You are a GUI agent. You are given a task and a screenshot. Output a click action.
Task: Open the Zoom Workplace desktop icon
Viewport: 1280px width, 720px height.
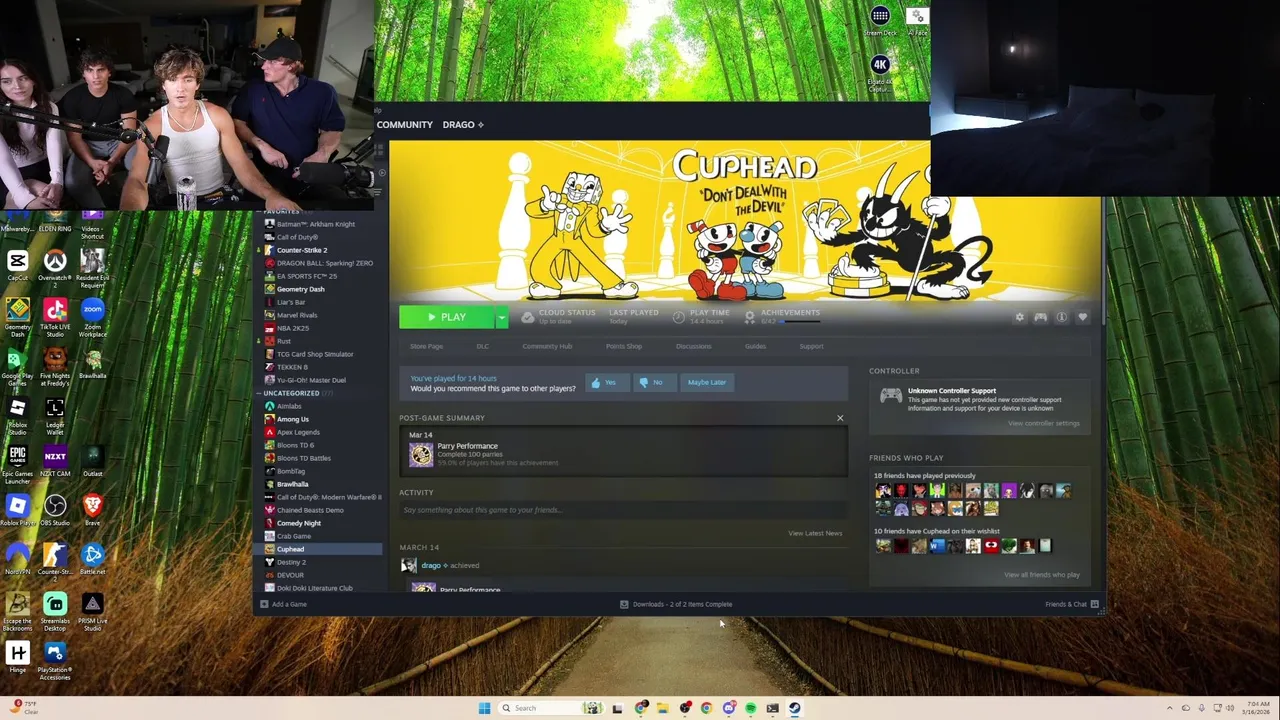coord(92,318)
